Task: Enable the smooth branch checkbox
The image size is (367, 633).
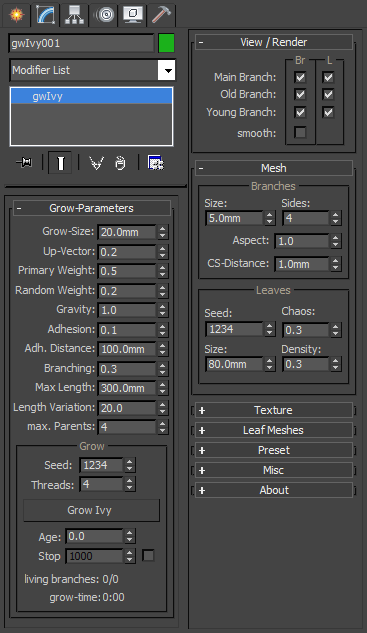Action: tap(300, 132)
